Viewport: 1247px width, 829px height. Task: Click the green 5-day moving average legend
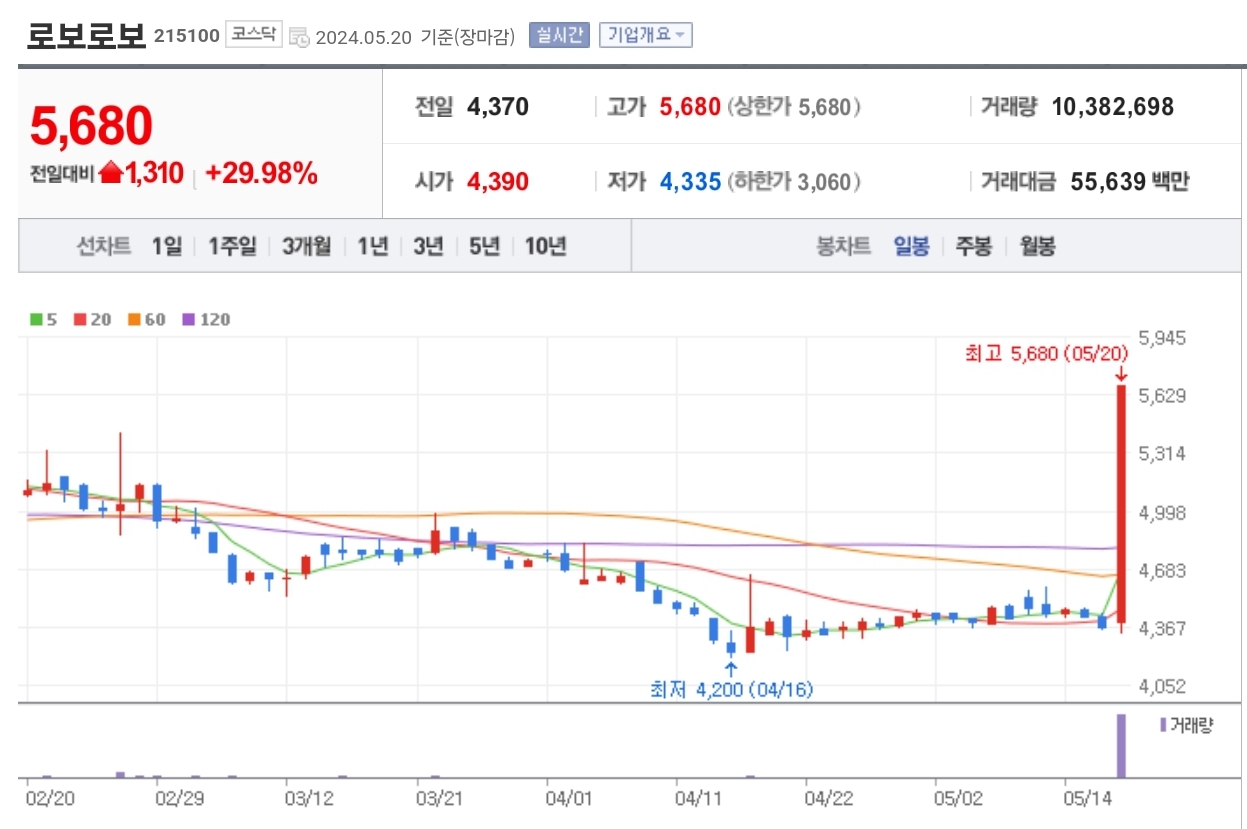pyautogui.click(x=44, y=320)
